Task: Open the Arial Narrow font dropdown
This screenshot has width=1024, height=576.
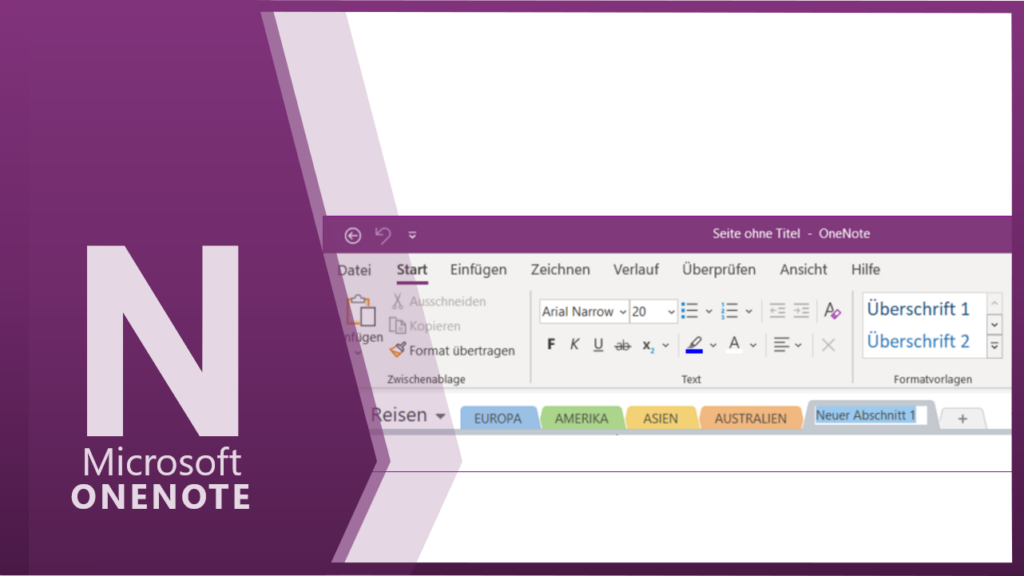Action: [x=622, y=312]
